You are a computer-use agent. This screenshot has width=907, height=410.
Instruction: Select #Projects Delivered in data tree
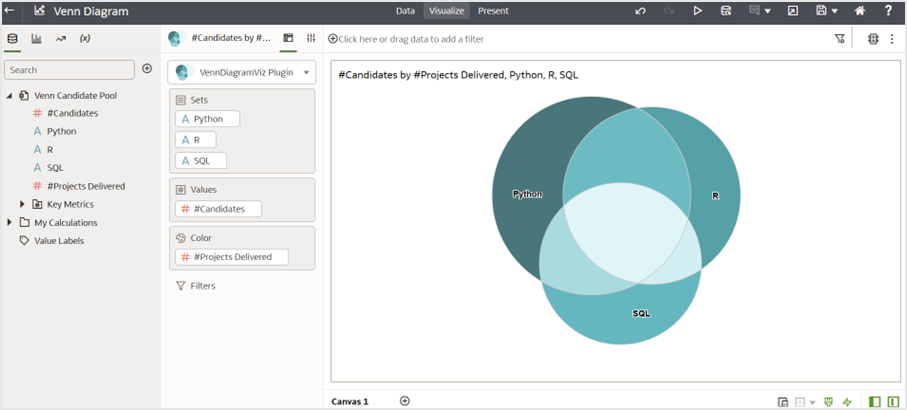point(86,186)
